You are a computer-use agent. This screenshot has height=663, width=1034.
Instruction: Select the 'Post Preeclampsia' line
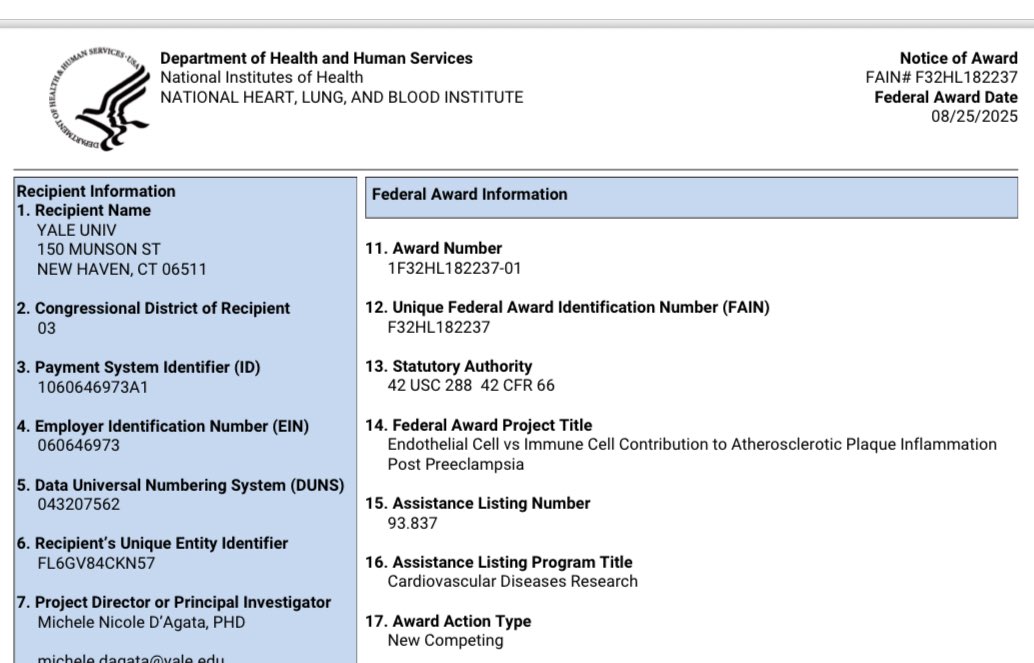[x=456, y=464]
